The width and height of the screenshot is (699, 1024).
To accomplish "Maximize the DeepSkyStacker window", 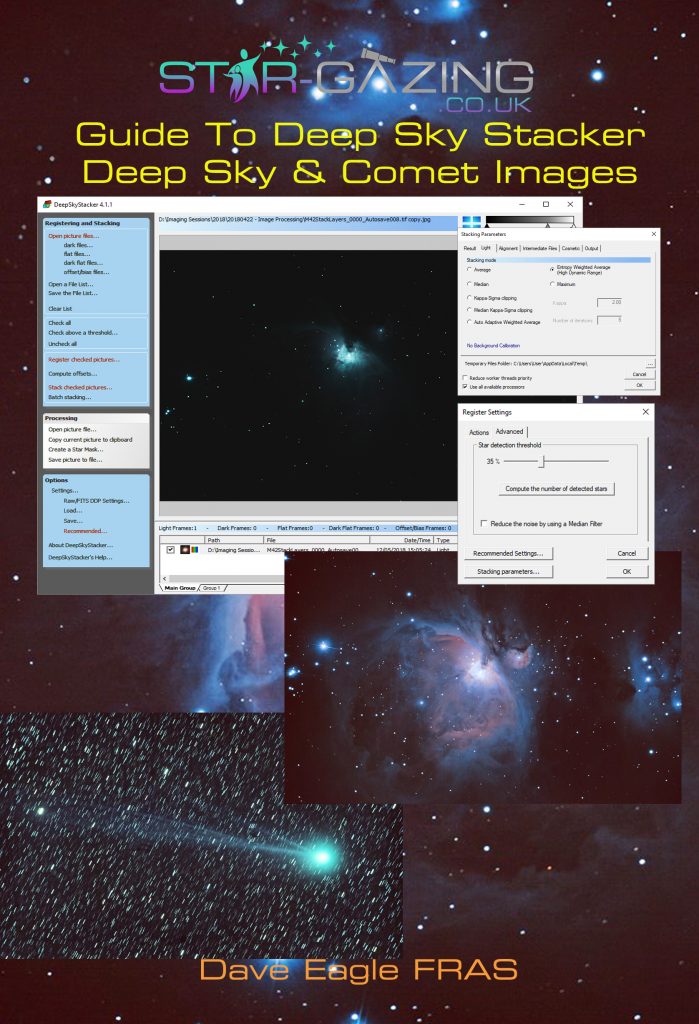I will tap(545, 204).
